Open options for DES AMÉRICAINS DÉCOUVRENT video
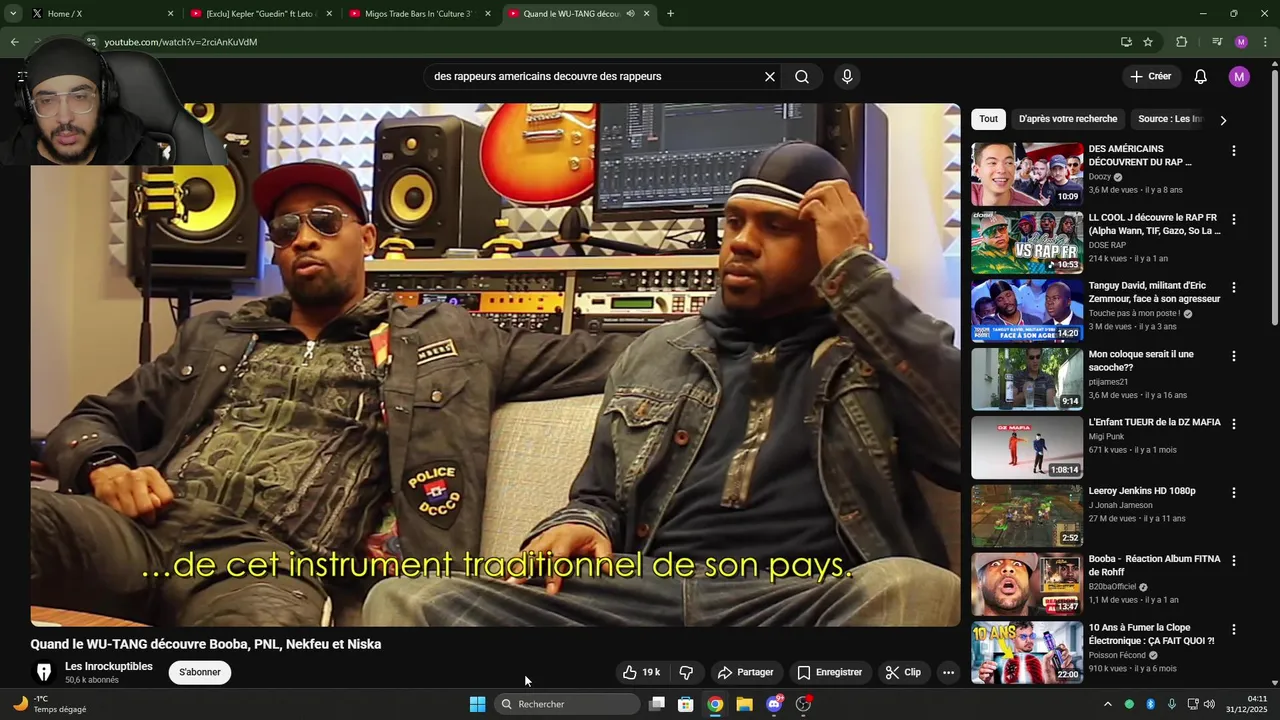 [x=1233, y=150]
